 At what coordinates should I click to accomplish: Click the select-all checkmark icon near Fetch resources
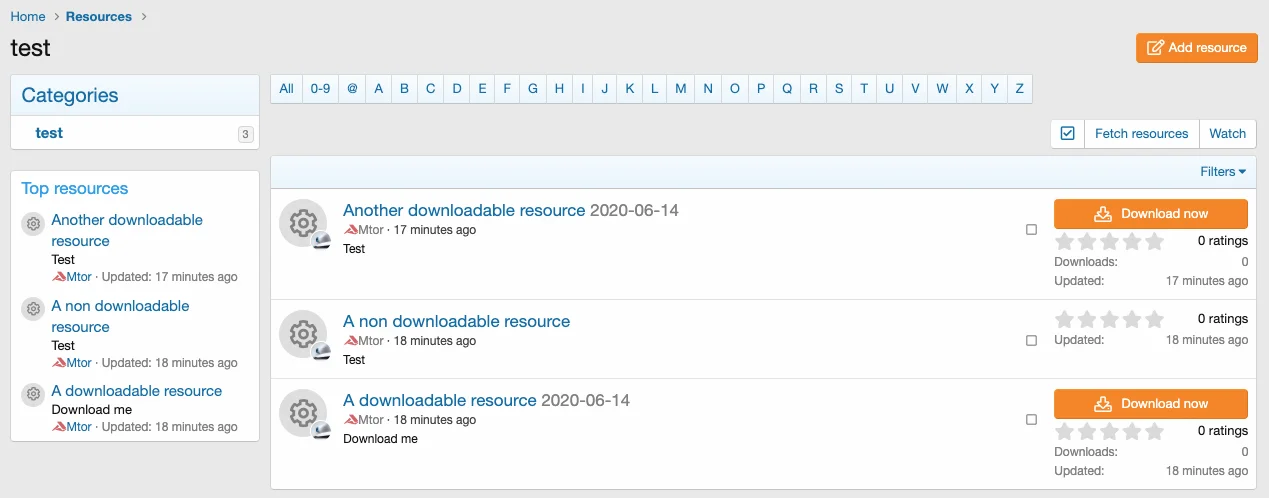[1067, 133]
